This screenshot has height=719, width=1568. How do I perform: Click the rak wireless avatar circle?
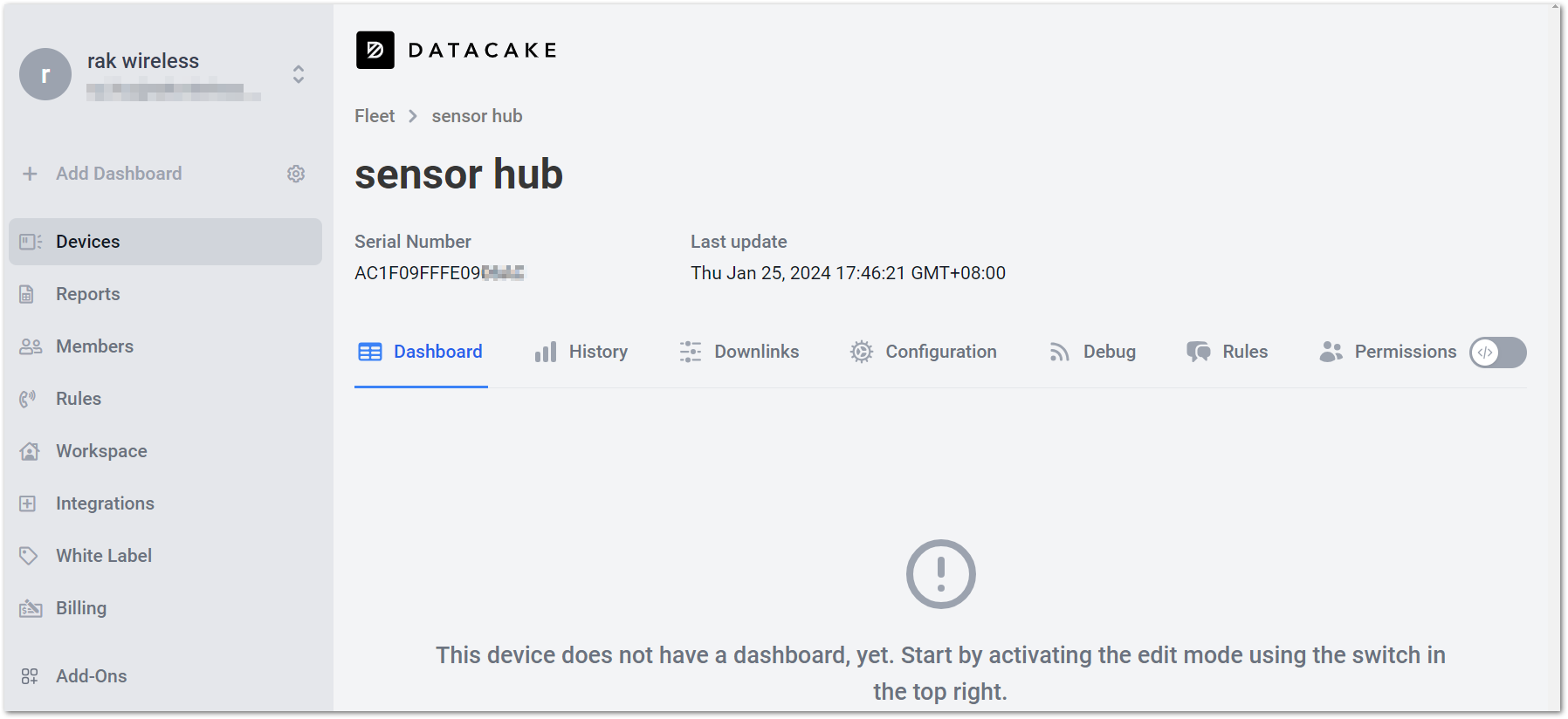pyautogui.click(x=45, y=74)
